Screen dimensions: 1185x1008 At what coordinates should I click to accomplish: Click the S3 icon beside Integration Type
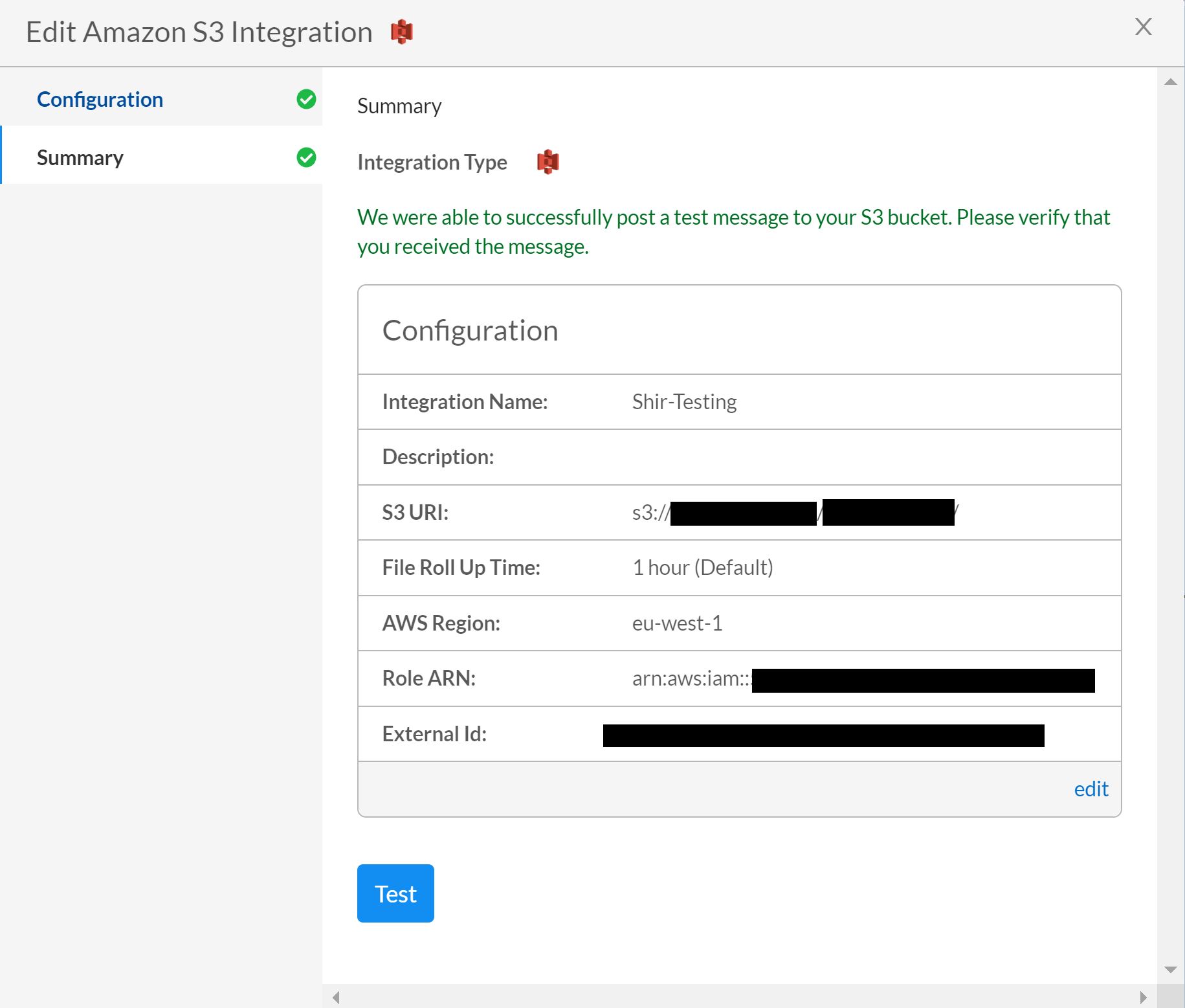548,162
